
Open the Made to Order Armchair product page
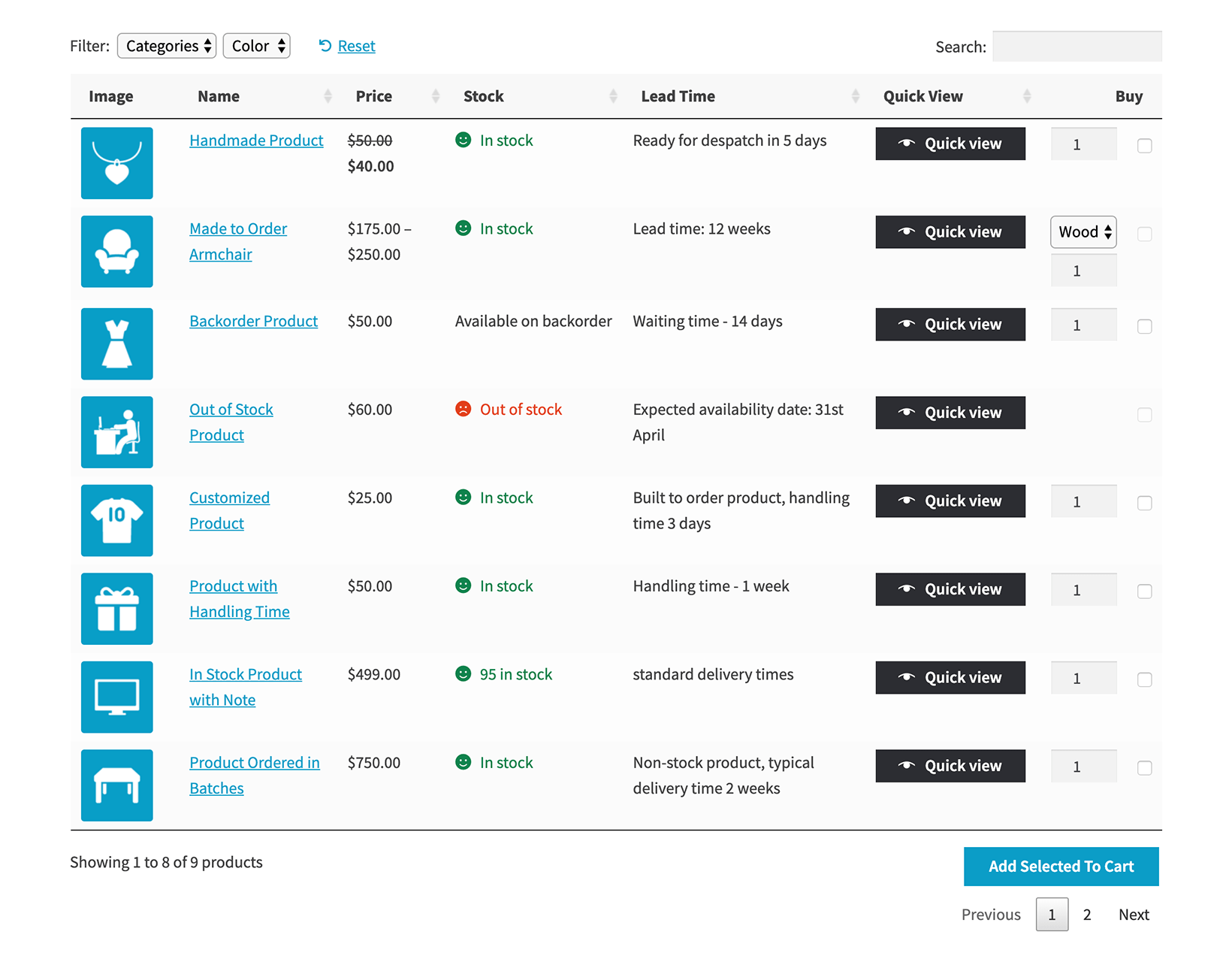coord(237,228)
